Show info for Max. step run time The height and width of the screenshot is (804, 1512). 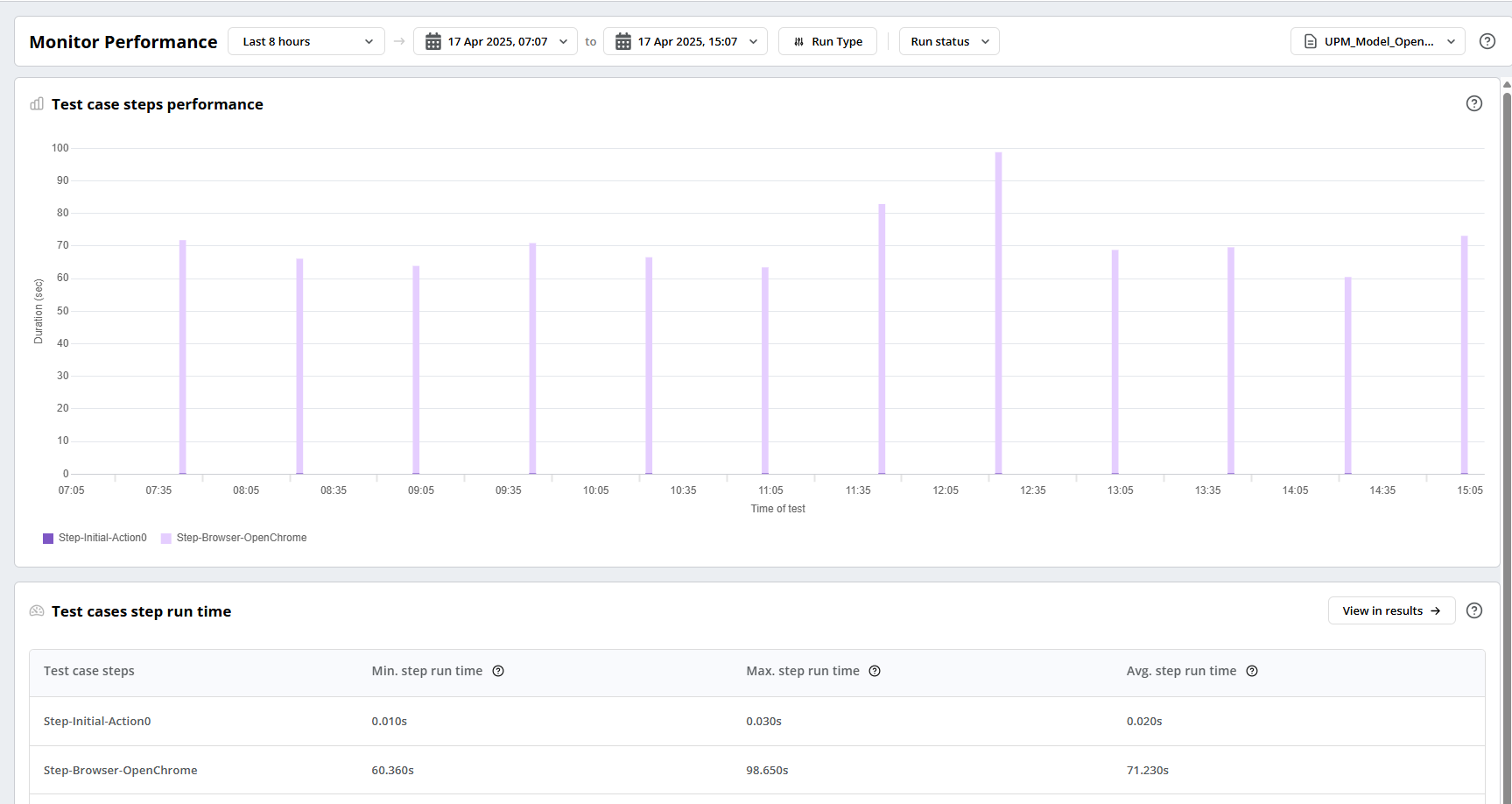click(875, 671)
